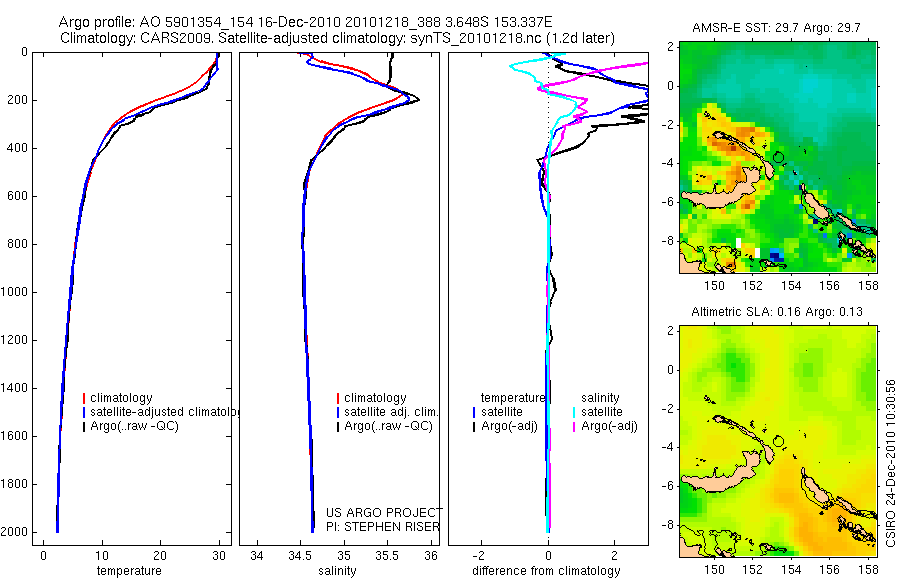
Task: Click tick label 30 on temperature axis
Action: pyautogui.click(x=219, y=556)
